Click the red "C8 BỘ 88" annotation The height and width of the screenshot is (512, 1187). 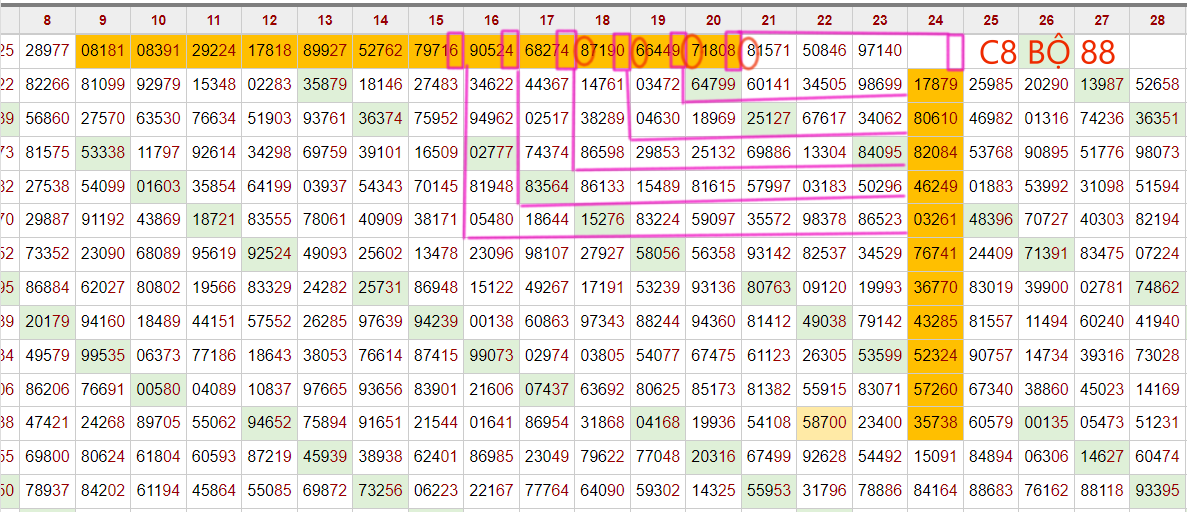pos(1045,52)
